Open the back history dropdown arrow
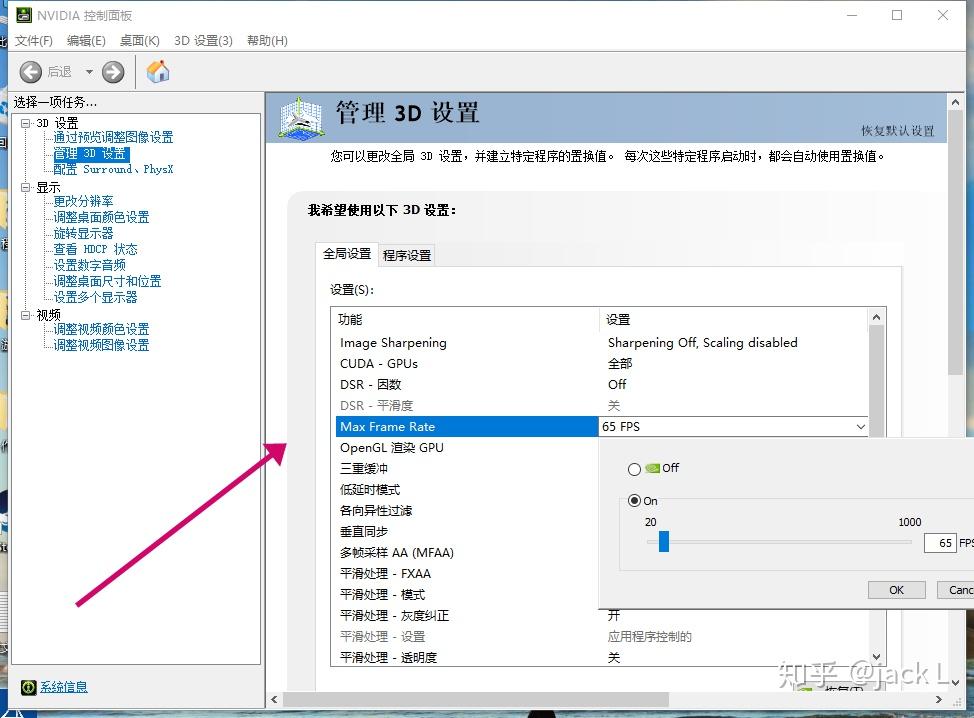 pos(89,72)
